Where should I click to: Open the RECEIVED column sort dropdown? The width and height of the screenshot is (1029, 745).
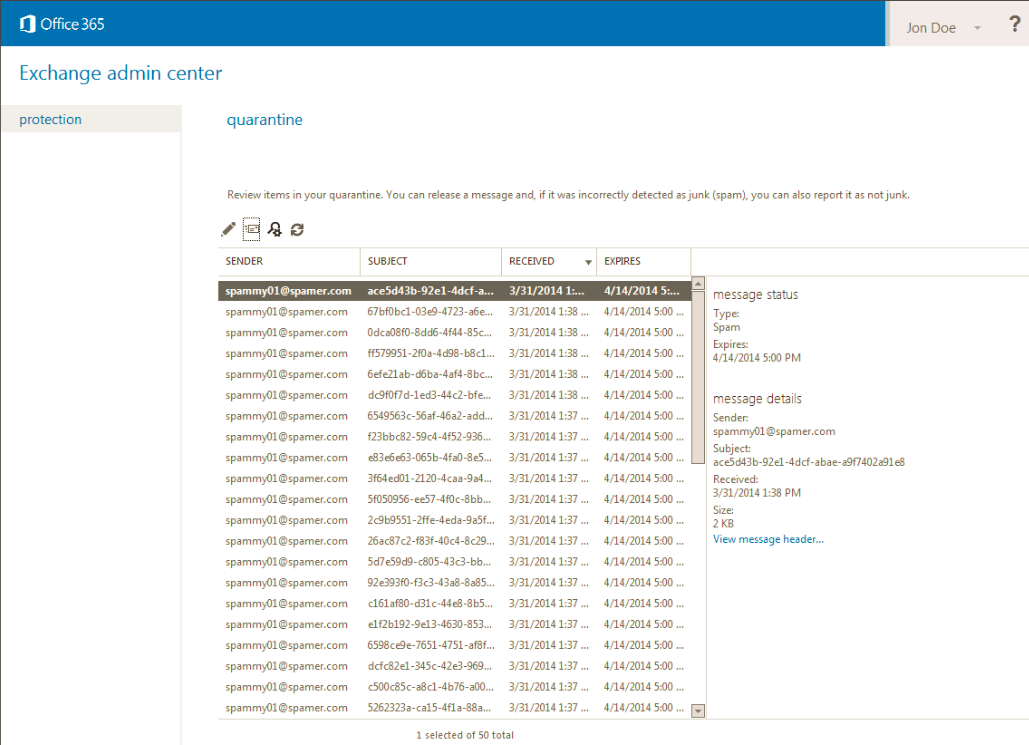[x=585, y=261]
